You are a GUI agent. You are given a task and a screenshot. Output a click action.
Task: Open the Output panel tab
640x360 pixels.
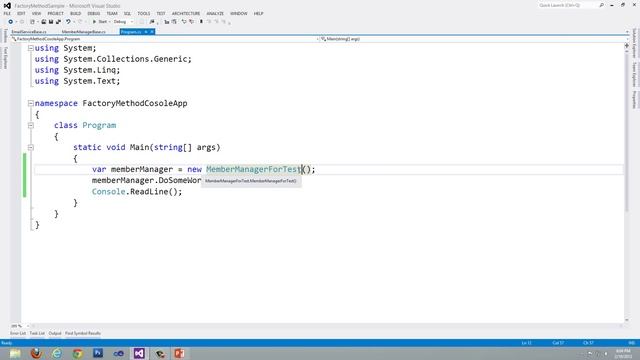(55, 333)
